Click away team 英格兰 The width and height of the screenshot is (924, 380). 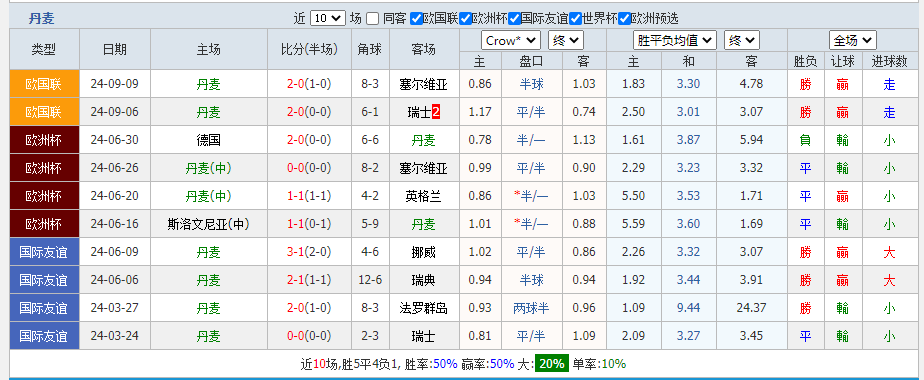coord(423,196)
